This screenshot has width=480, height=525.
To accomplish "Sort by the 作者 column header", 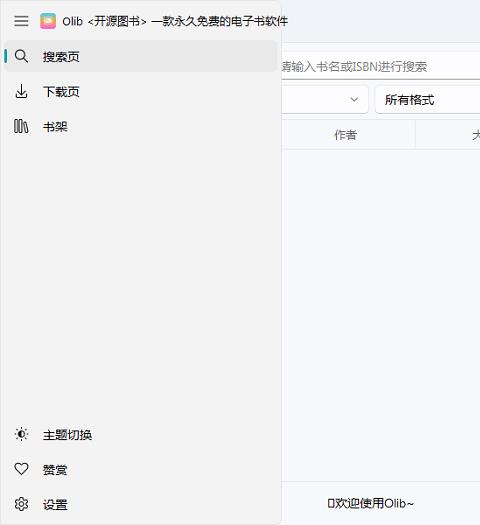I will [x=346, y=135].
